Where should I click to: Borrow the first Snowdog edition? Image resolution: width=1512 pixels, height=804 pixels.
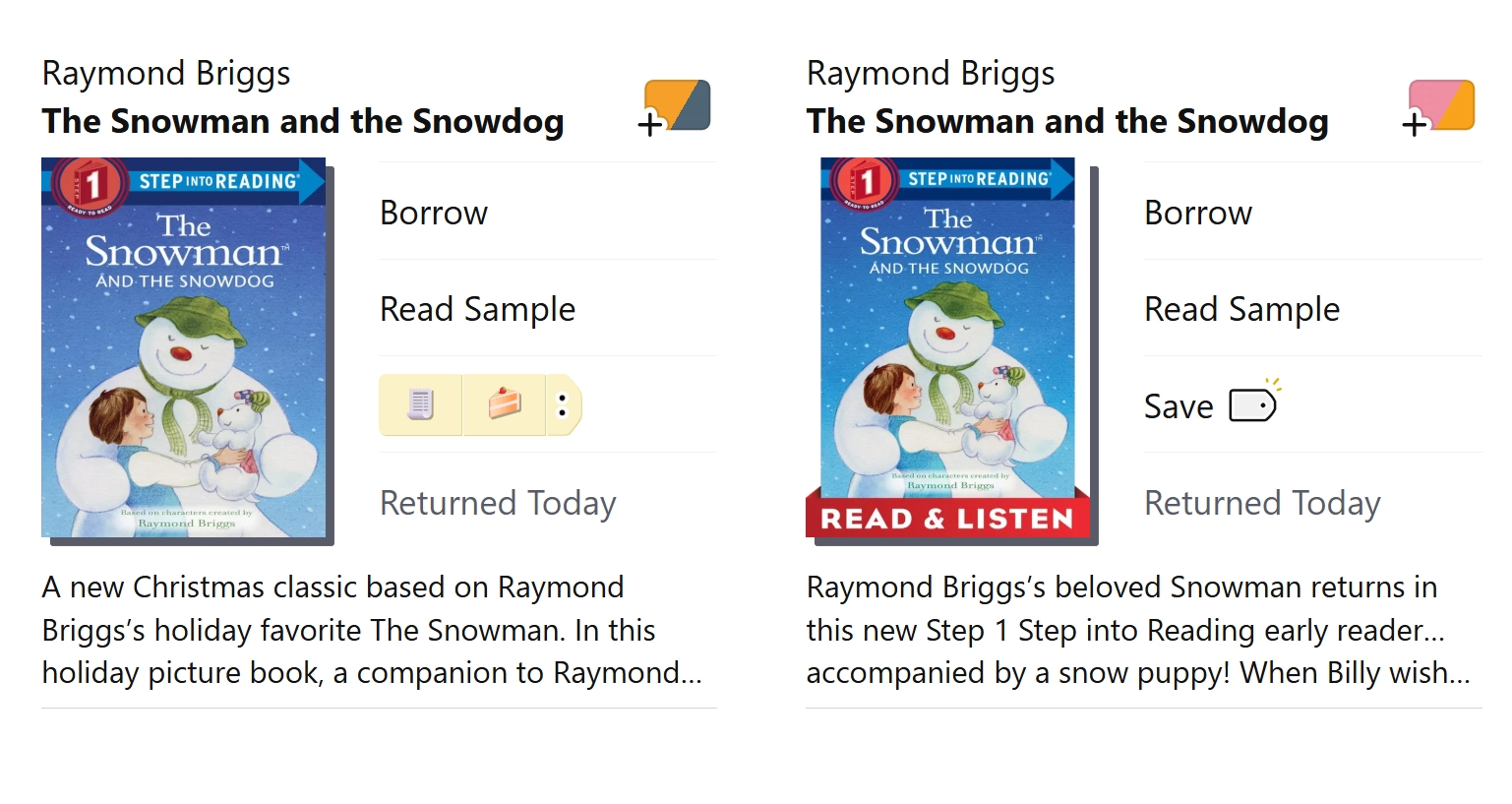(433, 213)
